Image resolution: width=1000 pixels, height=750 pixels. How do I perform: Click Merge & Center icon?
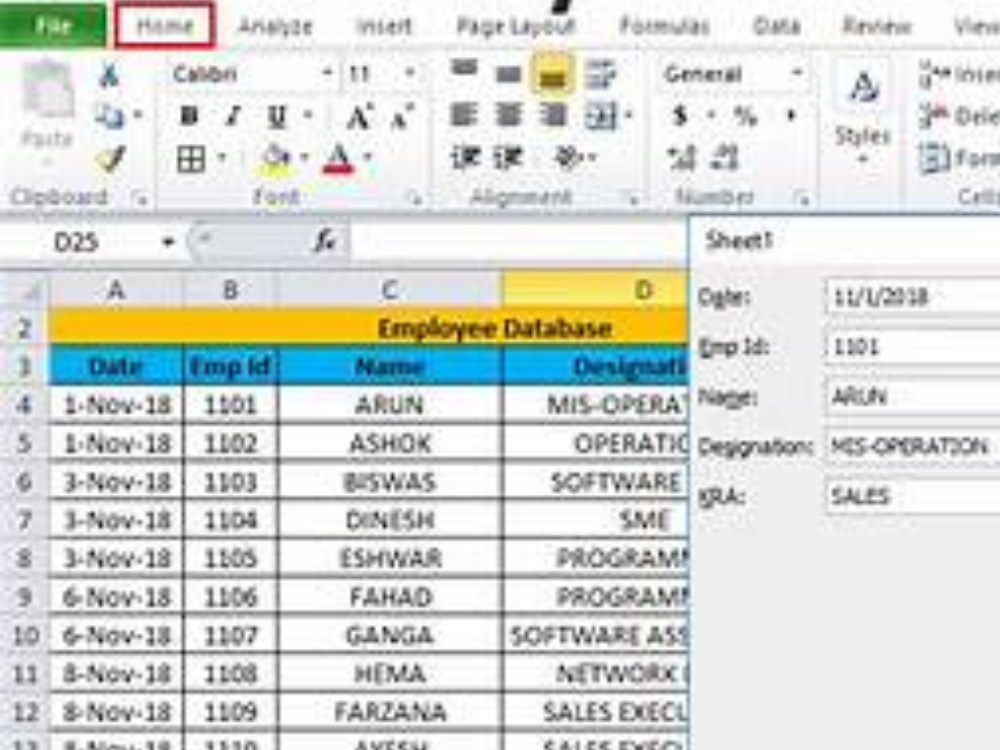coord(601,117)
